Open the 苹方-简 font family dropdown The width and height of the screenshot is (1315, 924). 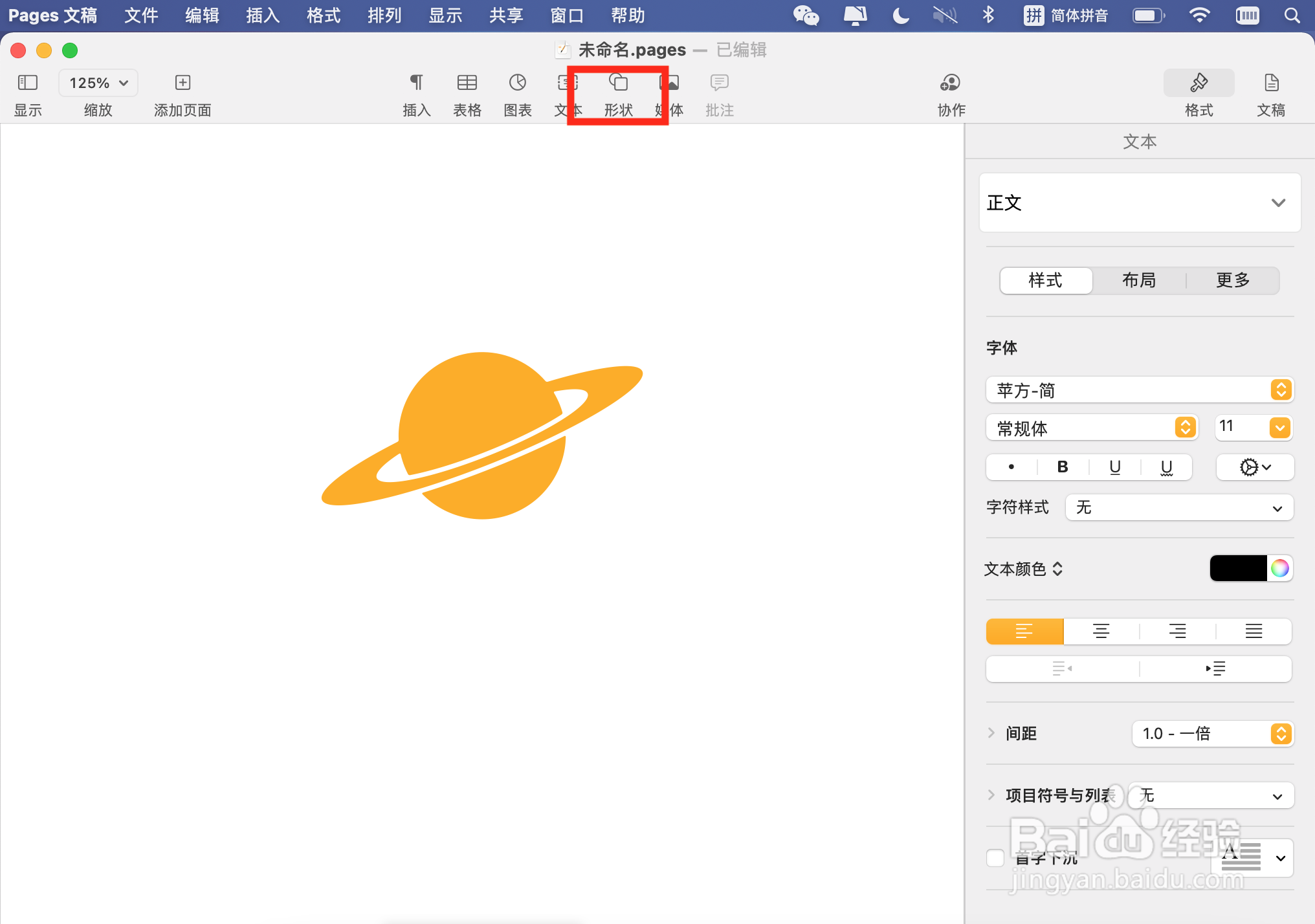click(x=1140, y=390)
